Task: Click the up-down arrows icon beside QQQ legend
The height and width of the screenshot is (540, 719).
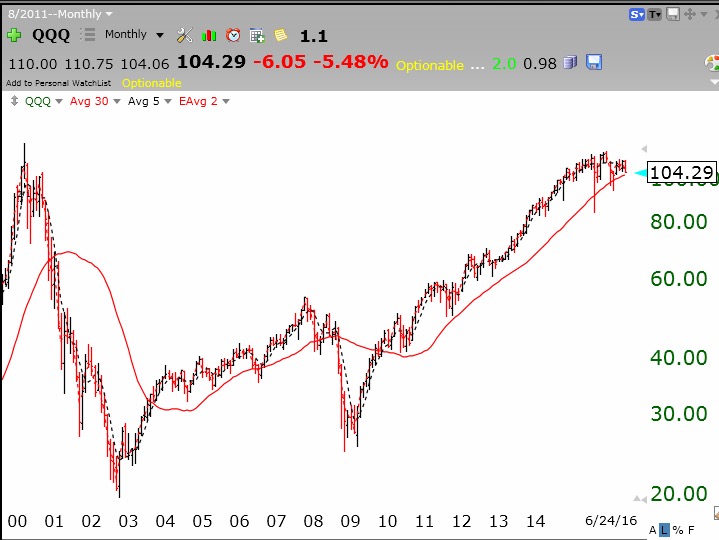Action: (14, 101)
